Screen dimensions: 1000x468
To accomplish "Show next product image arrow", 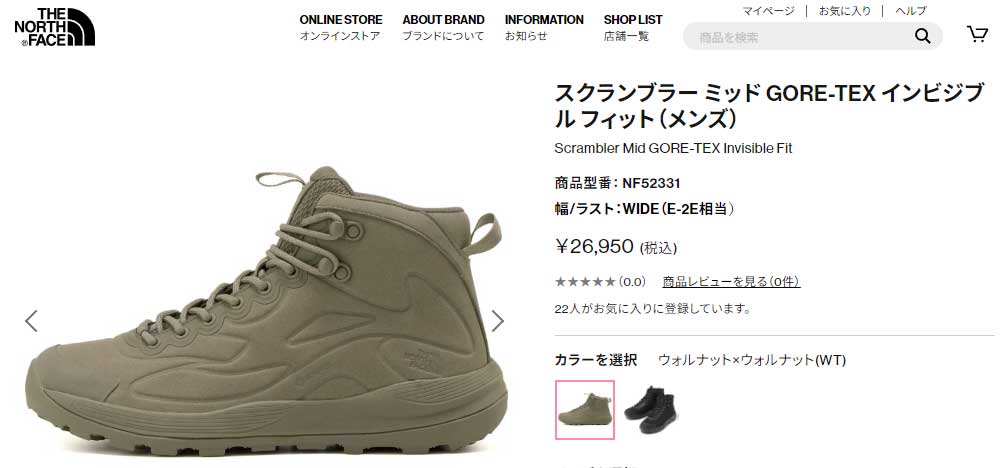I will (497, 321).
